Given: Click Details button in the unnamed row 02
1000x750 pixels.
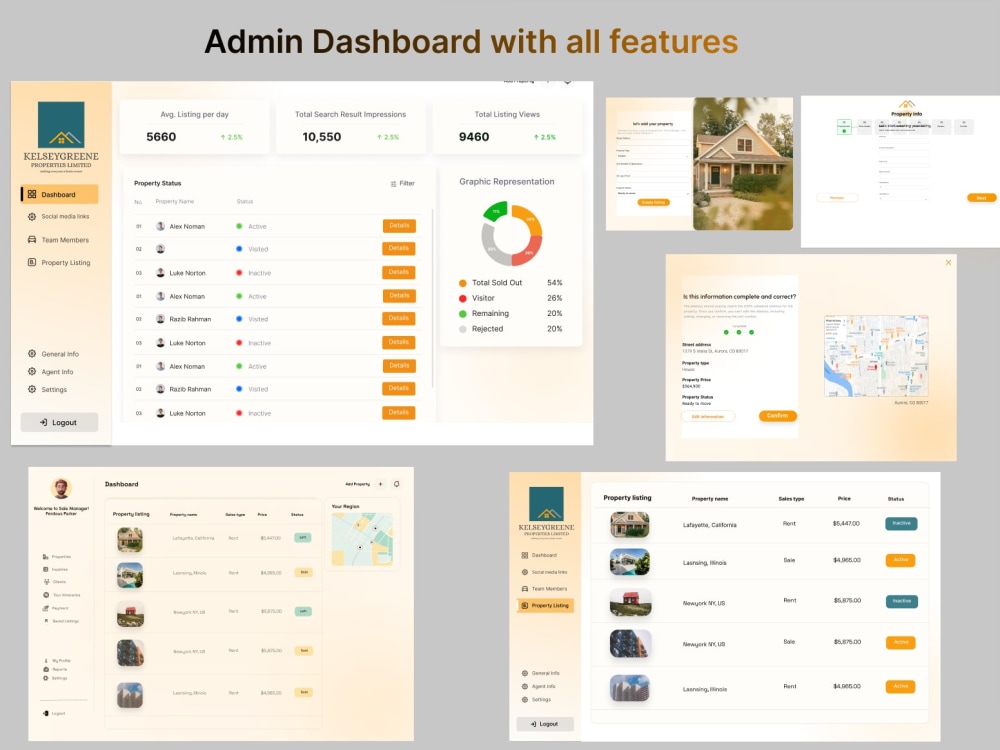Looking at the screenshot, I should pos(399,248).
